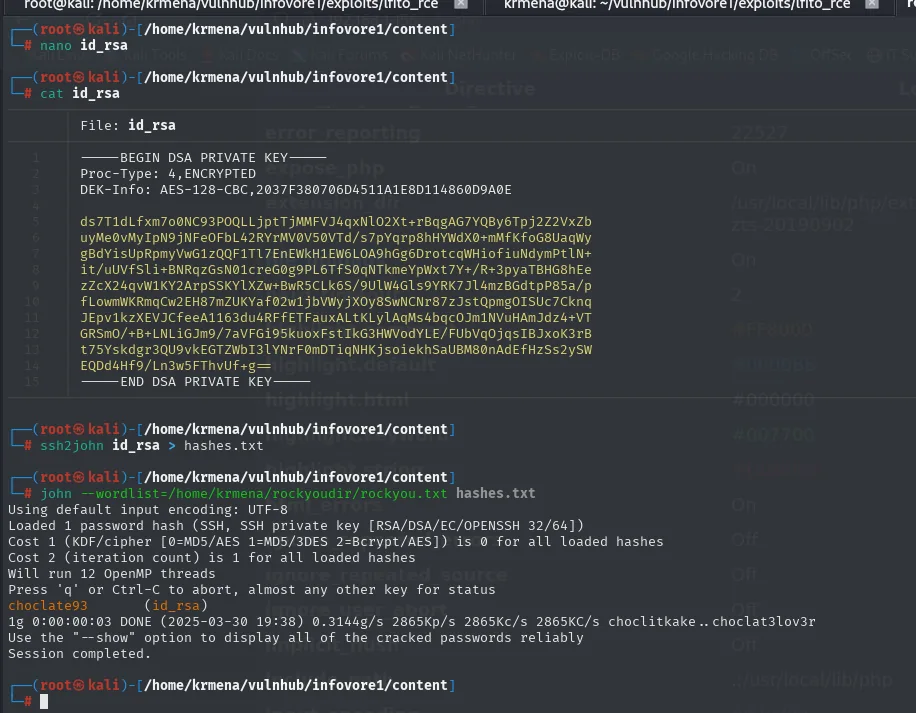Click the 'Cost 1 (KDF/cipher' line
Image resolution: width=916 pixels, height=713 pixels.
[x=336, y=542]
